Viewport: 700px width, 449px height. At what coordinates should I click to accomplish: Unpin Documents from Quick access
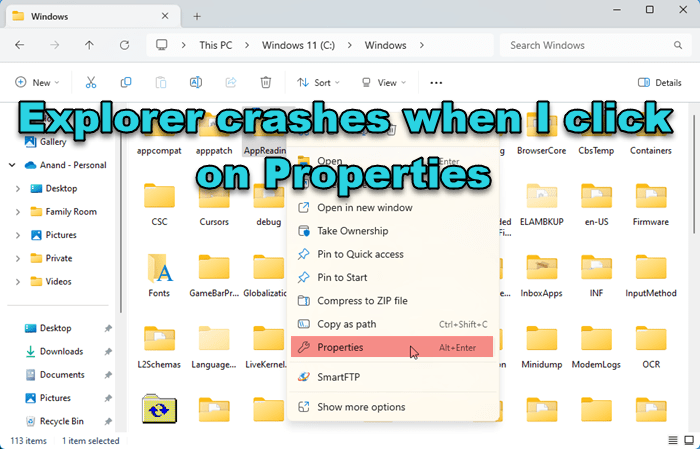pos(108,374)
